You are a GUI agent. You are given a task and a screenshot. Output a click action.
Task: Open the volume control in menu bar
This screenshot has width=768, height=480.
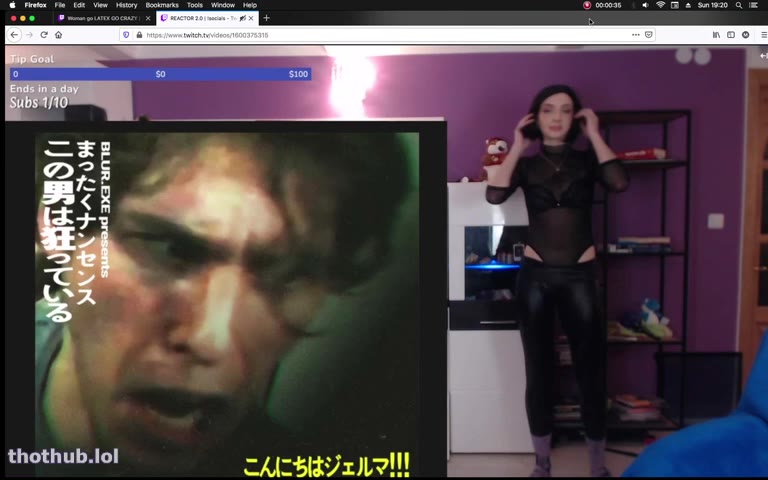pyautogui.click(x=646, y=5)
